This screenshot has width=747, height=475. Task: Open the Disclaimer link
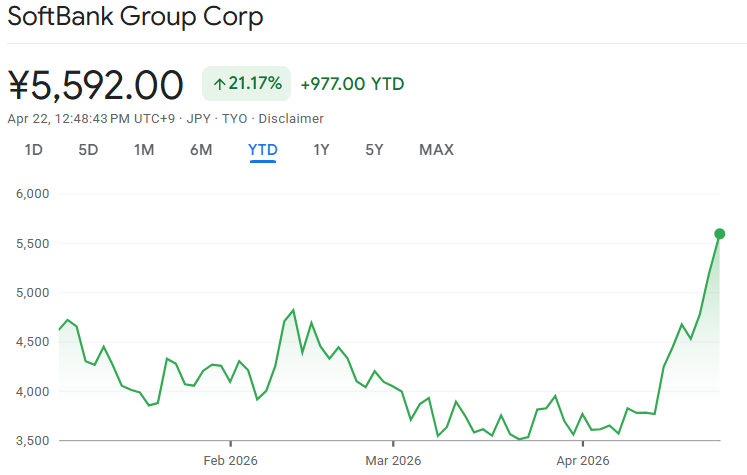291,119
